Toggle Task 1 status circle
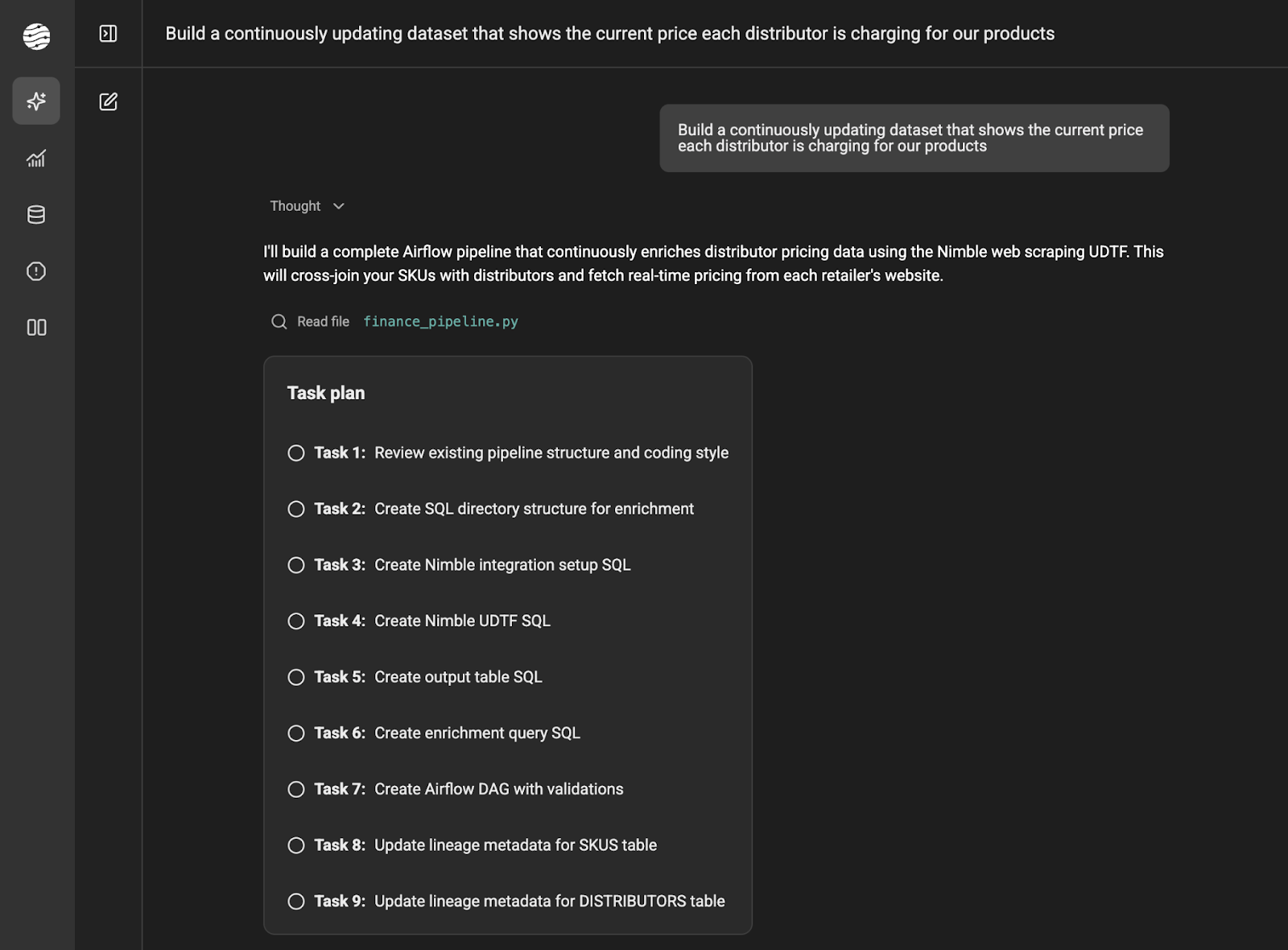This screenshot has height=950, width=1288. [296, 453]
